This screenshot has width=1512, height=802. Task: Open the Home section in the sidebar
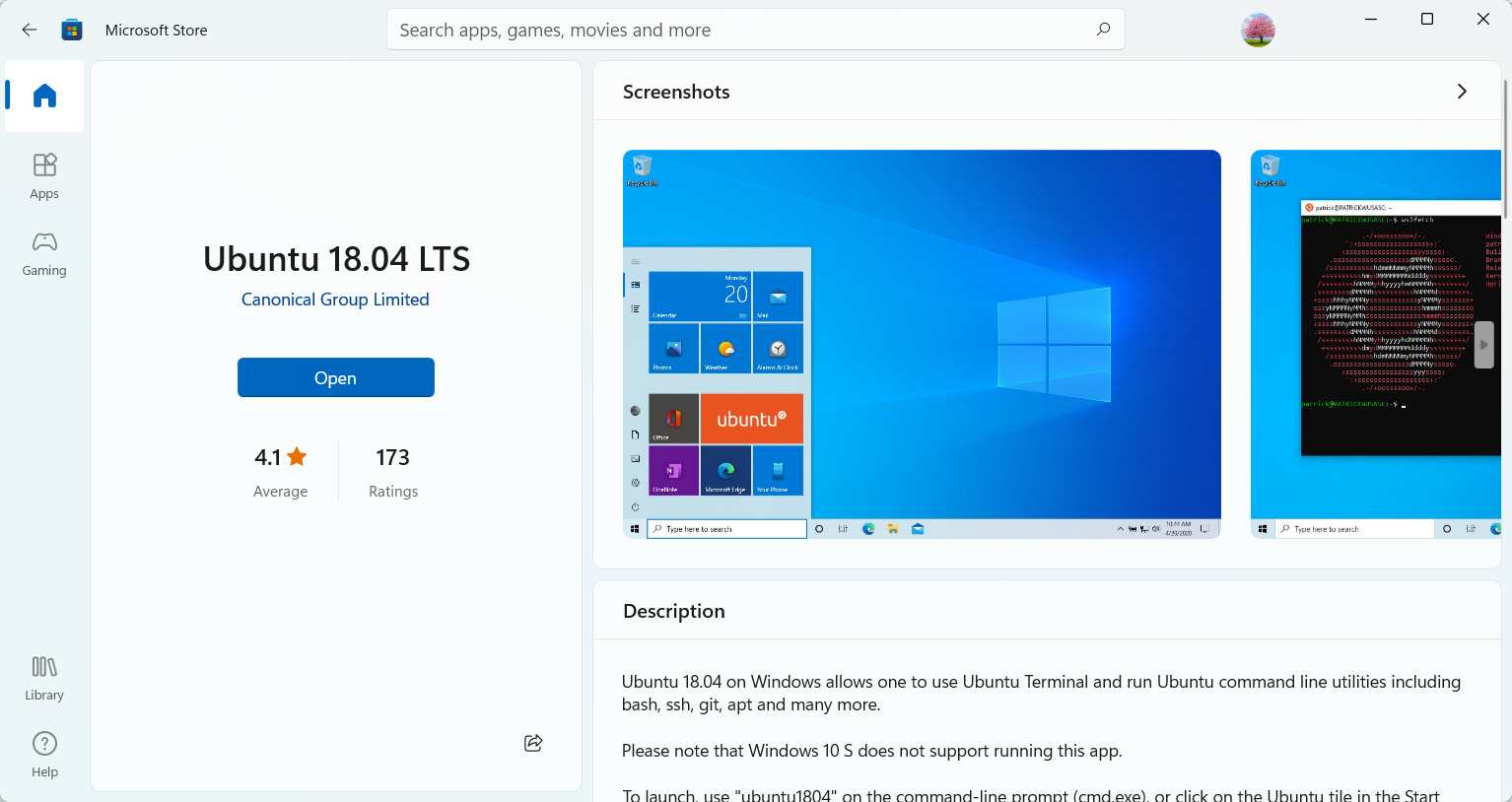pos(43,96)
